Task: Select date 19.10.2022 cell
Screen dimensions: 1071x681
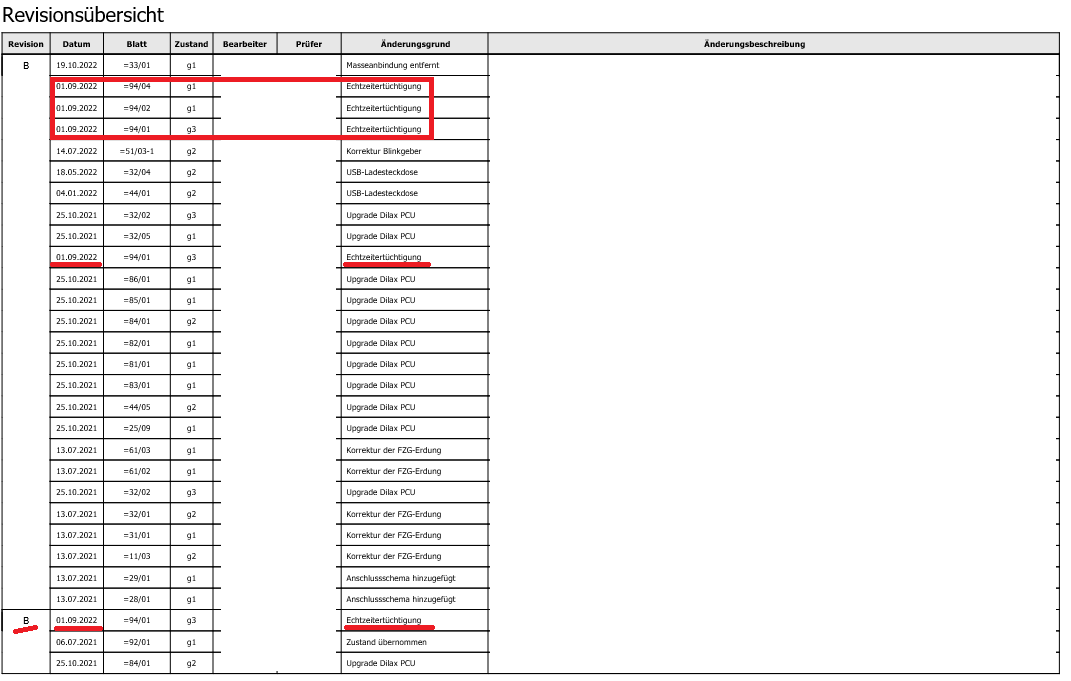Action: click(x=76, y=66)
